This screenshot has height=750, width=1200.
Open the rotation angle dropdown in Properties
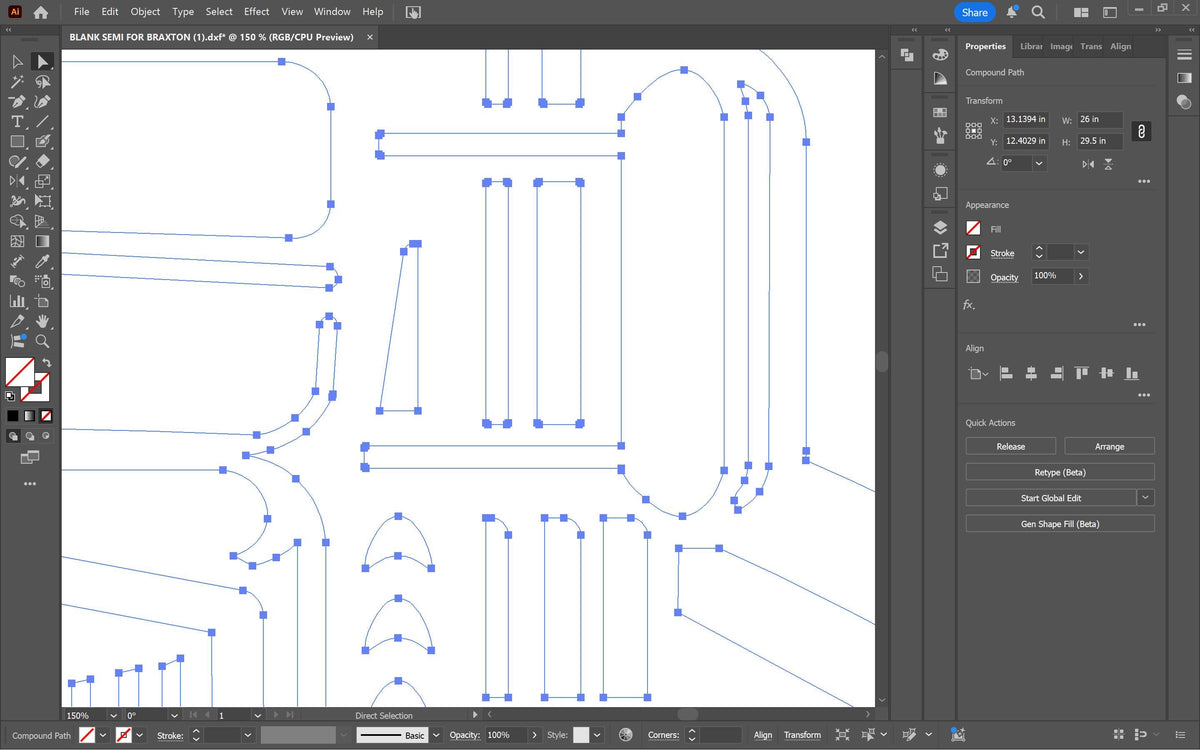(x=1039, y=163)
